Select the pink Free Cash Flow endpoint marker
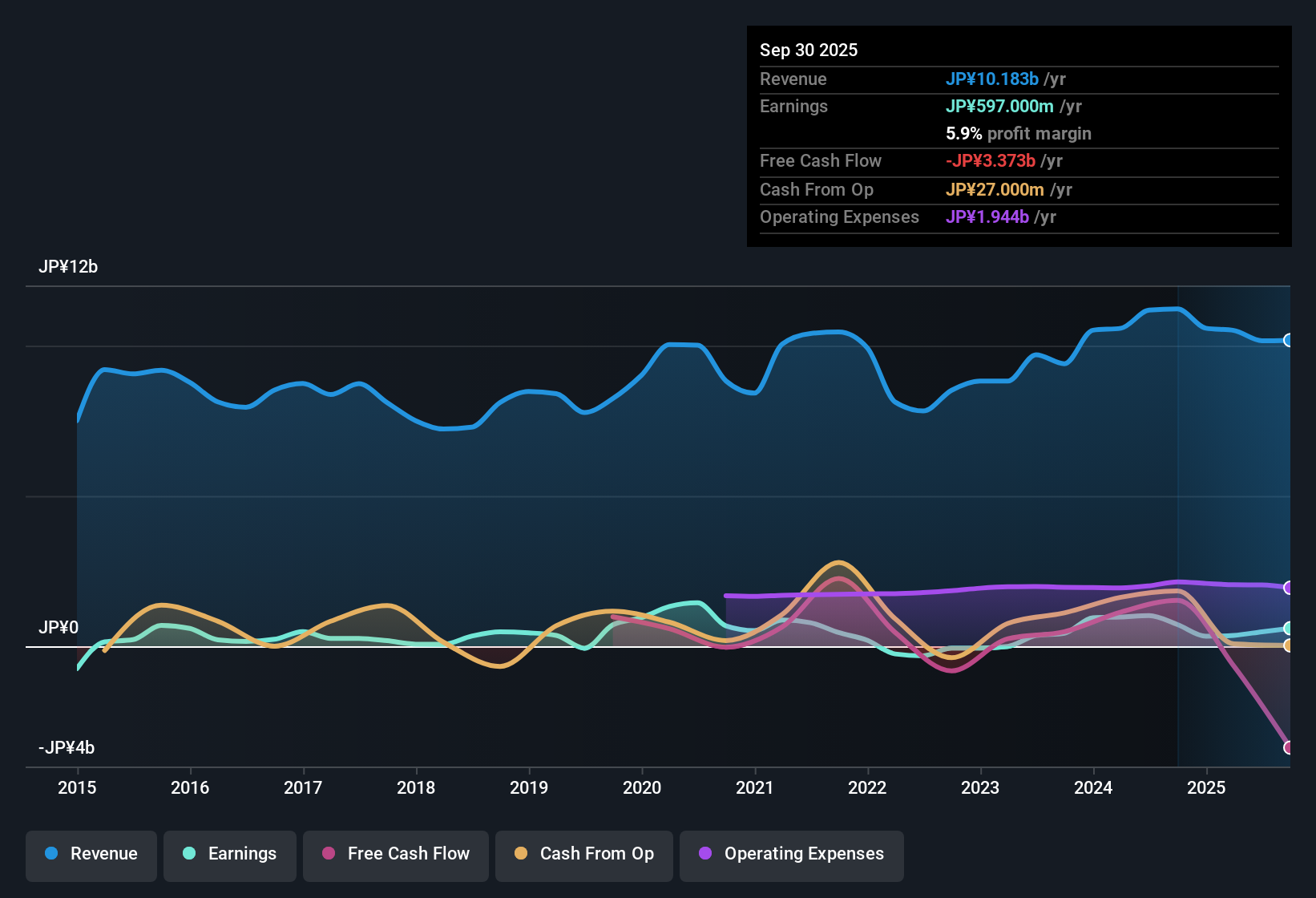Viewport: 1316px width, 898px height. point(1288,746)
